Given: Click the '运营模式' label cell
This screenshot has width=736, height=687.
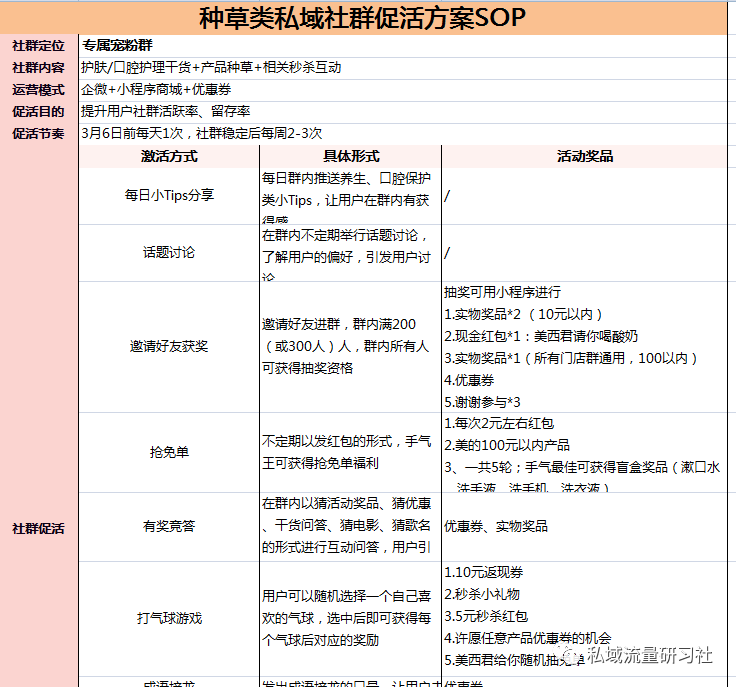Looking at the screenshot, I should [x=38, y=90].
